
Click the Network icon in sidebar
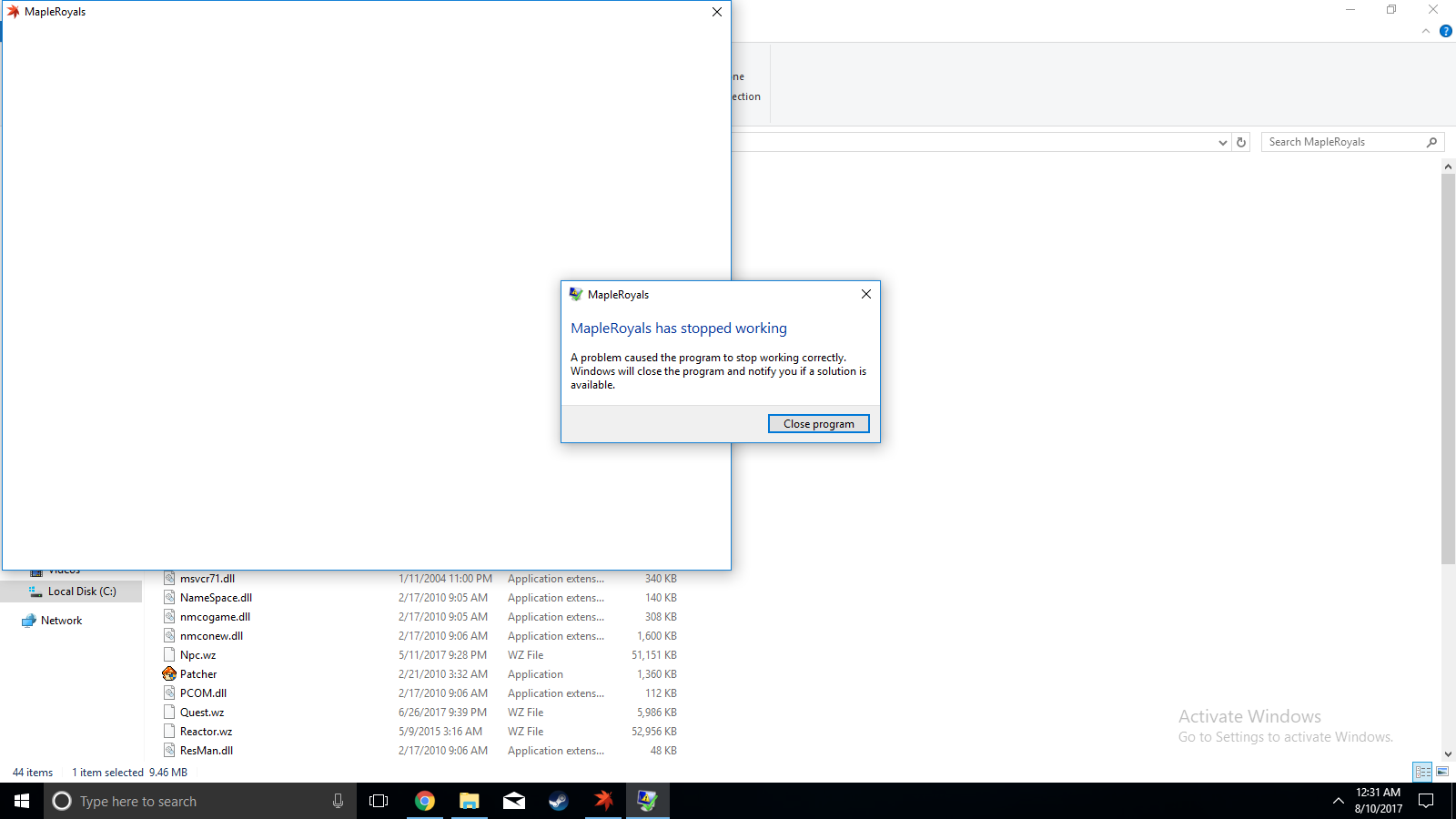click(29, 621)
